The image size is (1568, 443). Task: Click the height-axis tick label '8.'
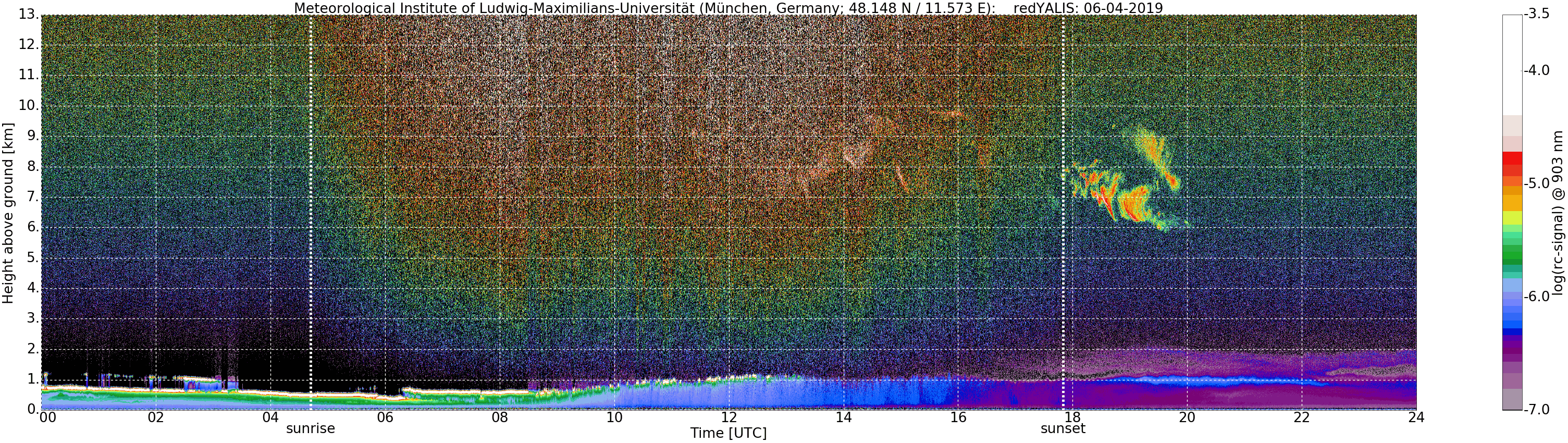tap(33, 166)
